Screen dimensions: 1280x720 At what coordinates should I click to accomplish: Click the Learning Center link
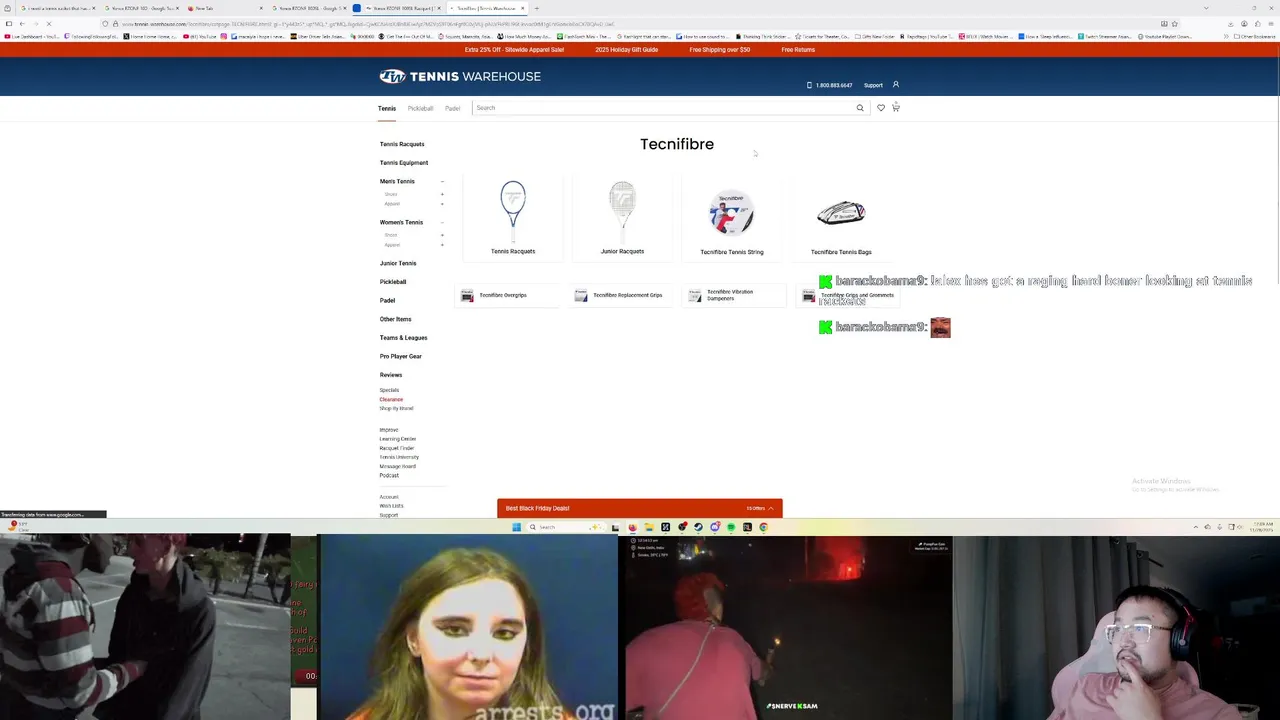397,439
